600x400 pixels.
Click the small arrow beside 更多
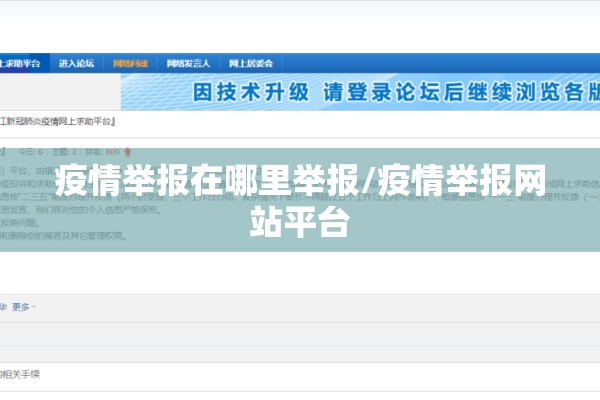(34, 307)
